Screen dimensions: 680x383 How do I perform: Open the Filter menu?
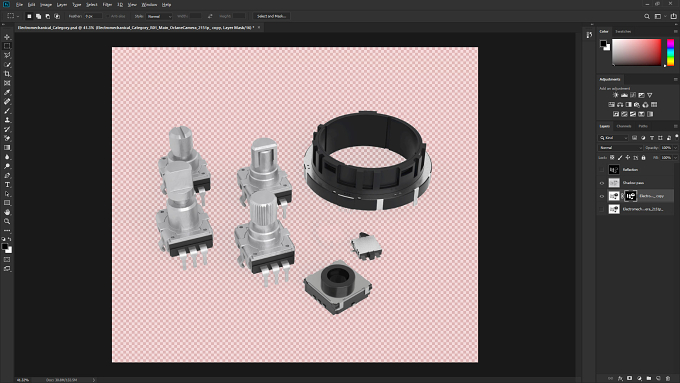[107, 4]
